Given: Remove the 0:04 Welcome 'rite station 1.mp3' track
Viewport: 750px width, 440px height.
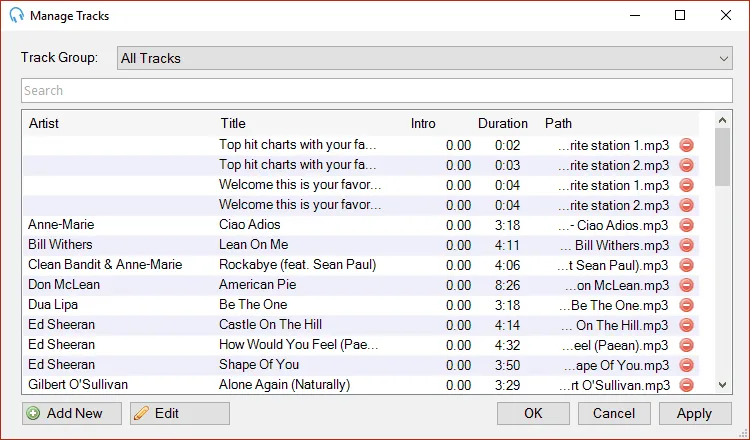Looking at the screenshot, I should 686,185.
